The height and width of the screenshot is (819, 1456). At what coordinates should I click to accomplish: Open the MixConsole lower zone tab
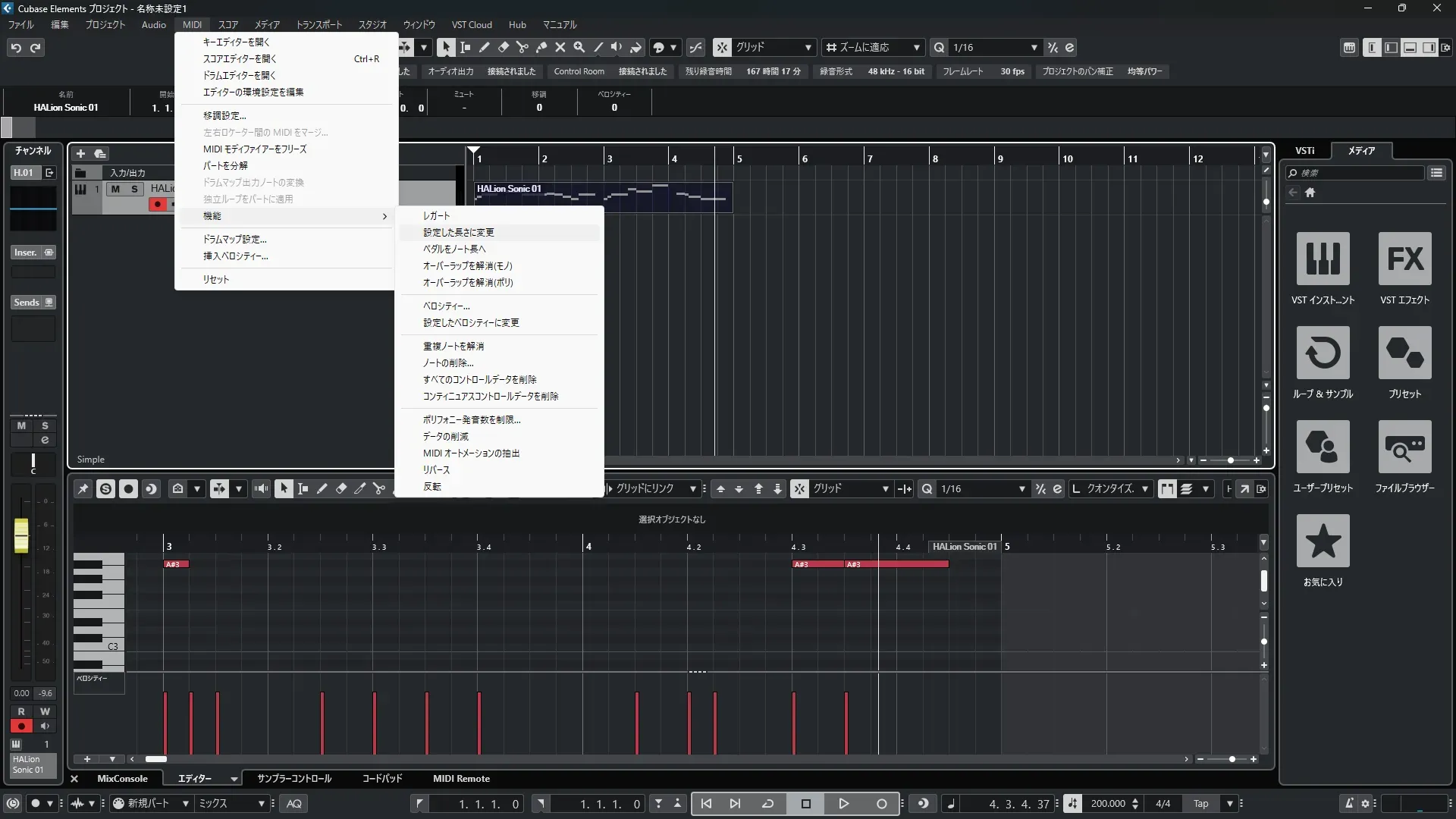(x=122, y=779)
